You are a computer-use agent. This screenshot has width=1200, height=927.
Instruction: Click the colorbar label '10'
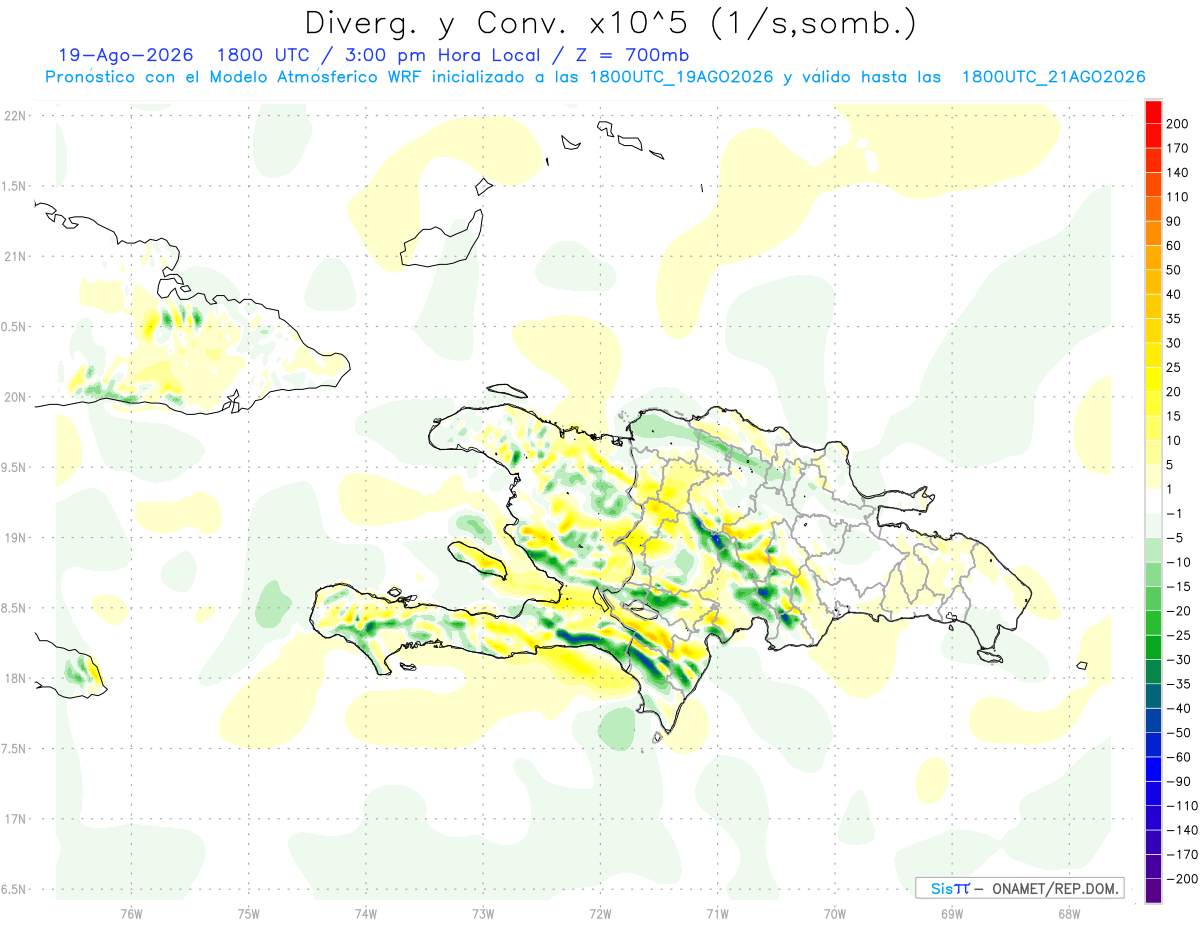[x=1174, y=441]
